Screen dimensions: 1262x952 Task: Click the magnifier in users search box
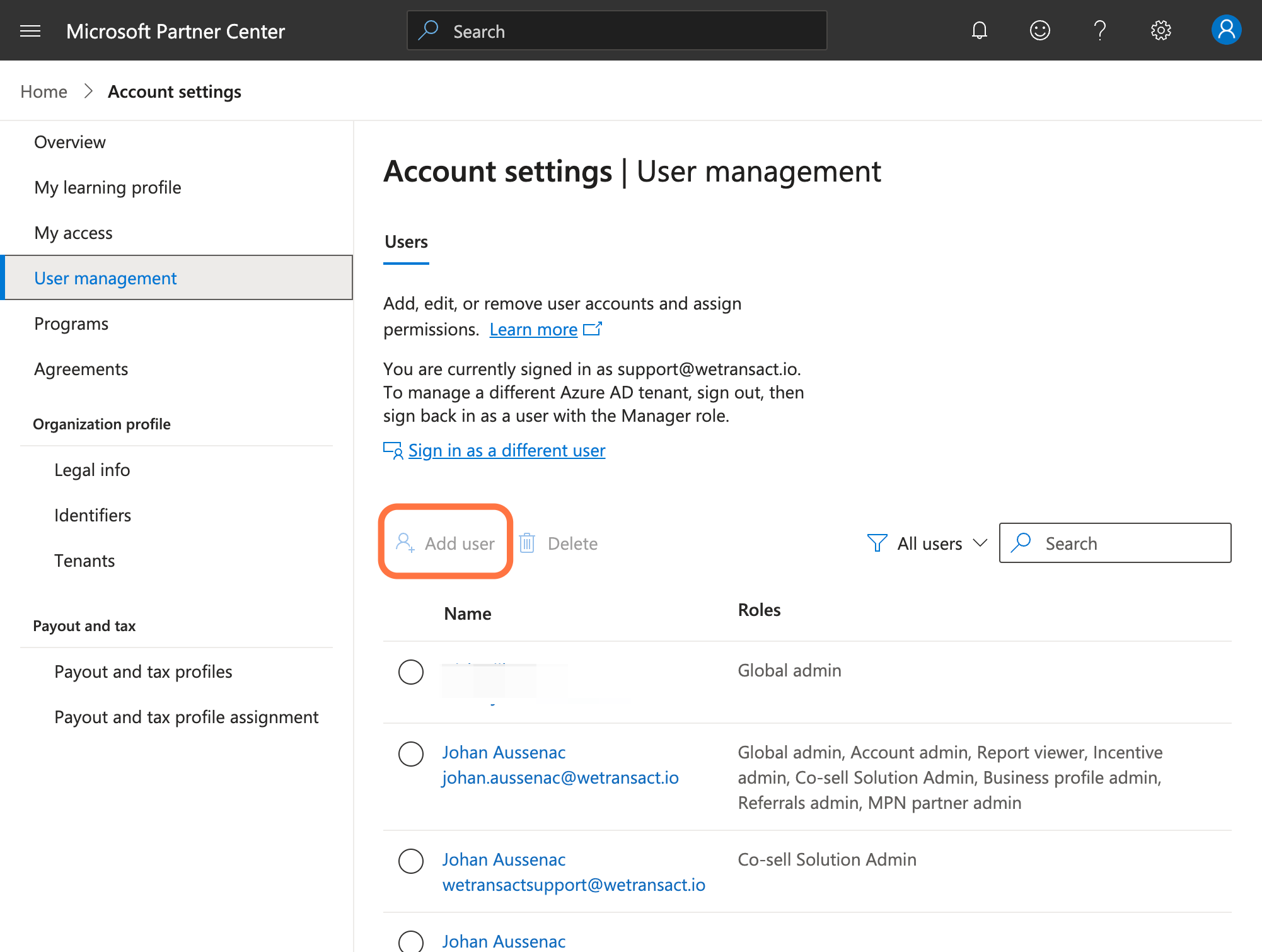tap(1021, 542)
